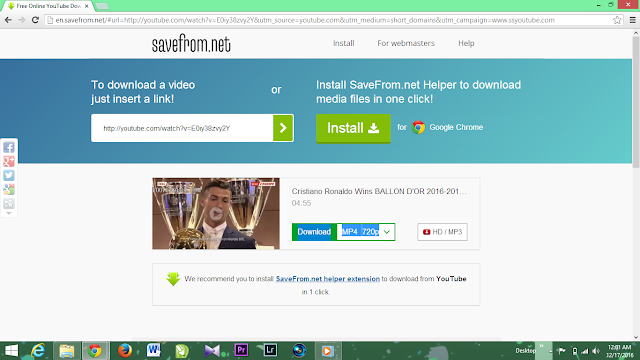640x360 pixels.
Task: Open the Help menu item
Action: pos(466,43)
